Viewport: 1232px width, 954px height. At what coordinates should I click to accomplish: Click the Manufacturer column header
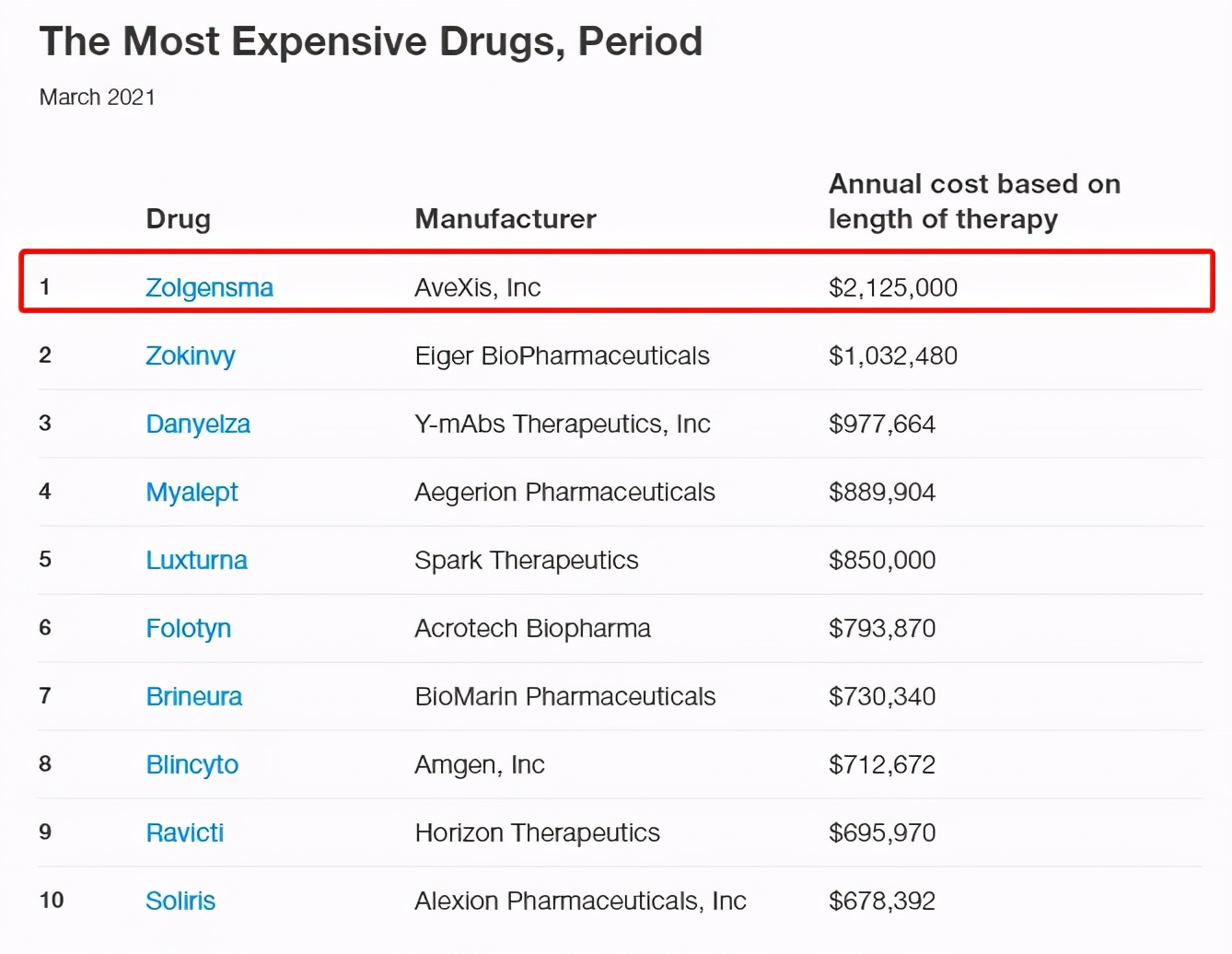coord(506,219)
